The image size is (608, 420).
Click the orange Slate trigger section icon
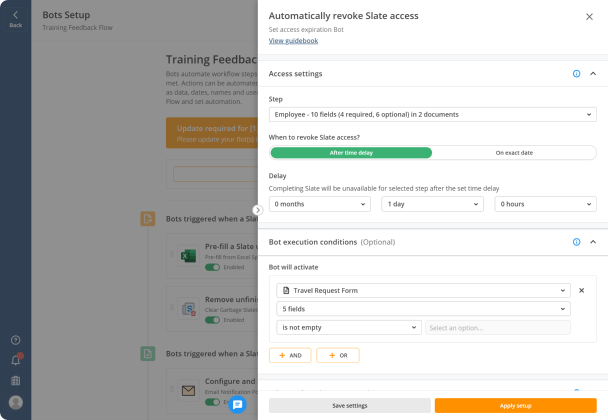148,219
